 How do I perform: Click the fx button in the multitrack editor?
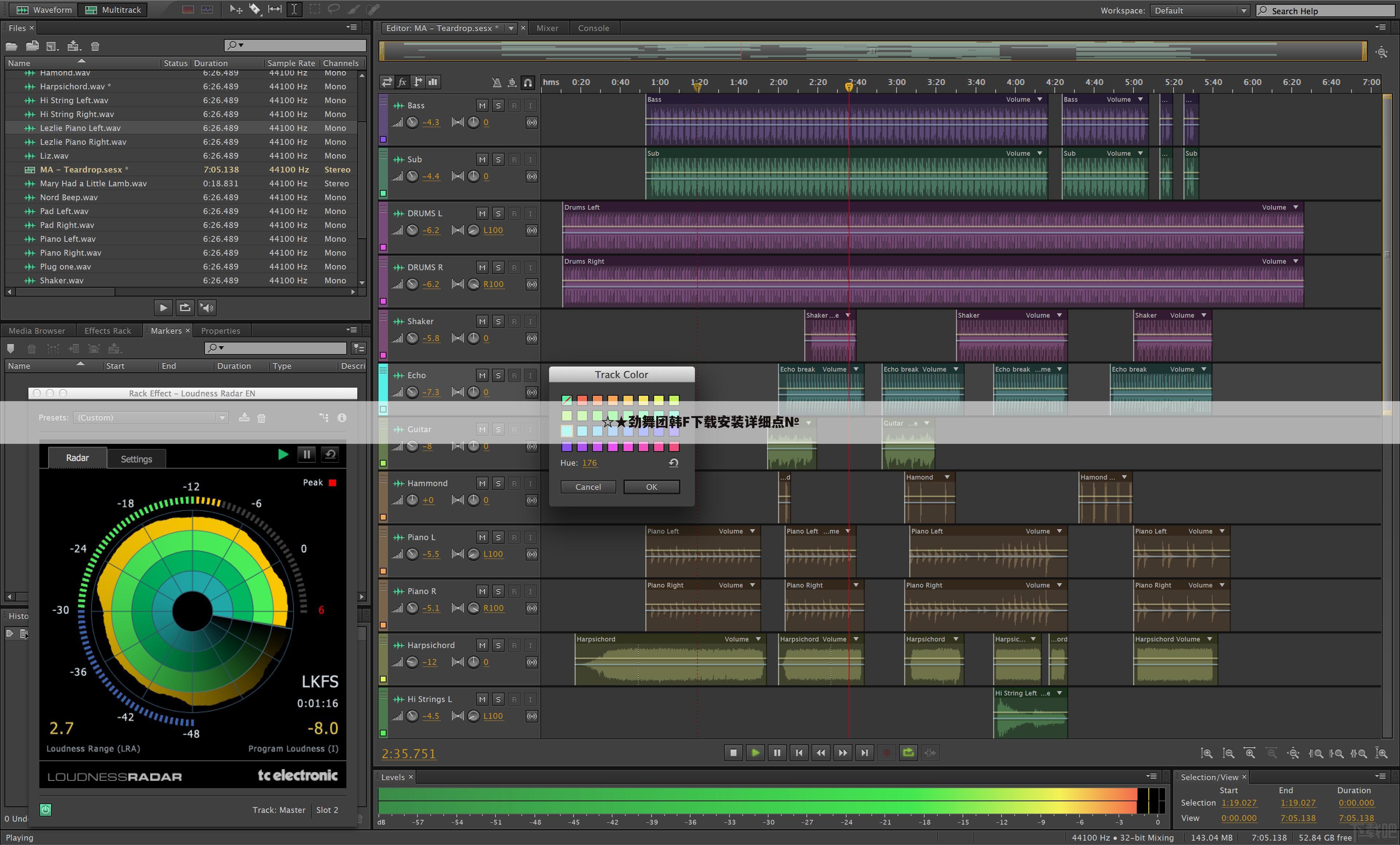tap(402, 82)
